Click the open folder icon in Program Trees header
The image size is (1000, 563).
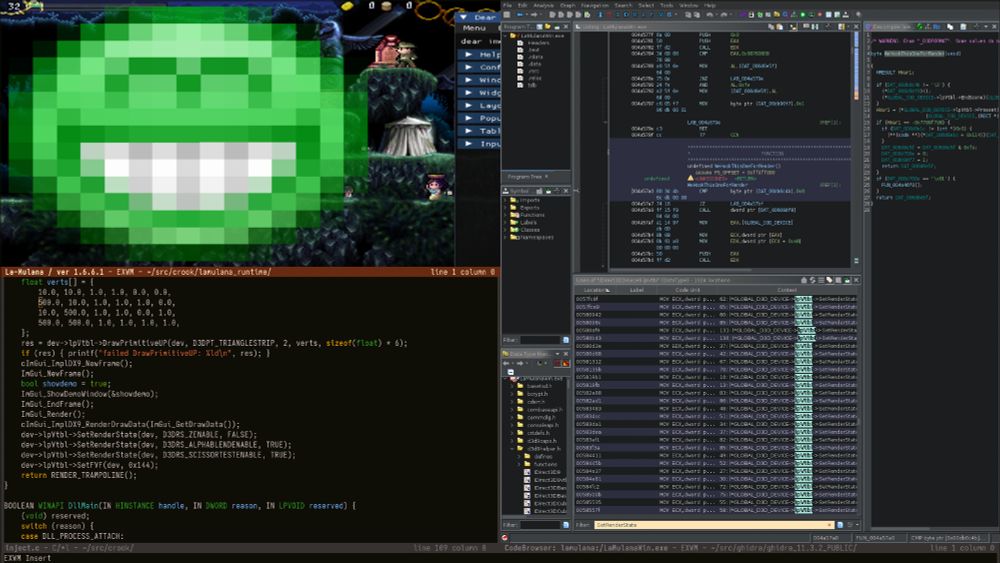point(548,27)
